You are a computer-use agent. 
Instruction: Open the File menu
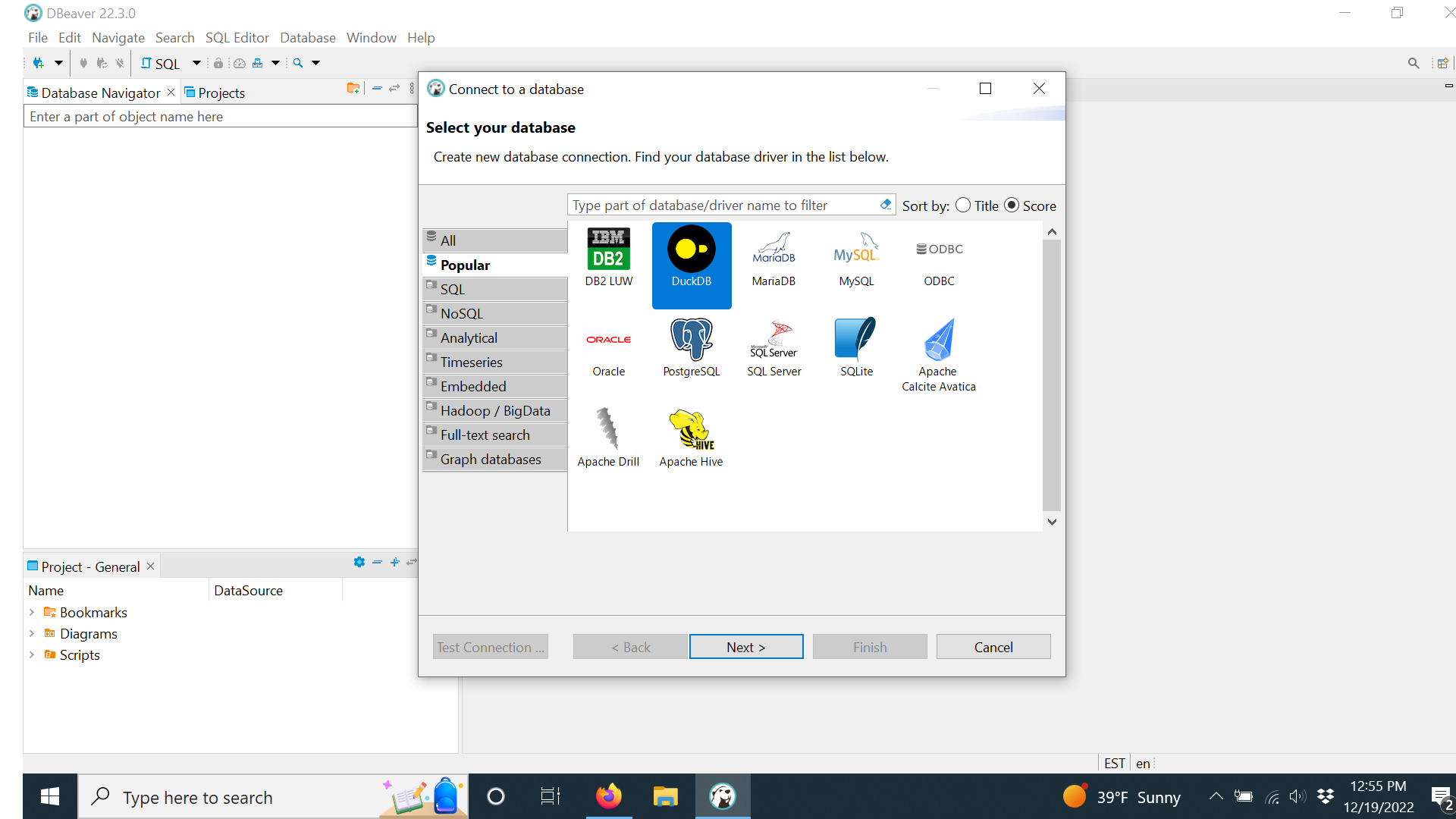click(38, 37)
